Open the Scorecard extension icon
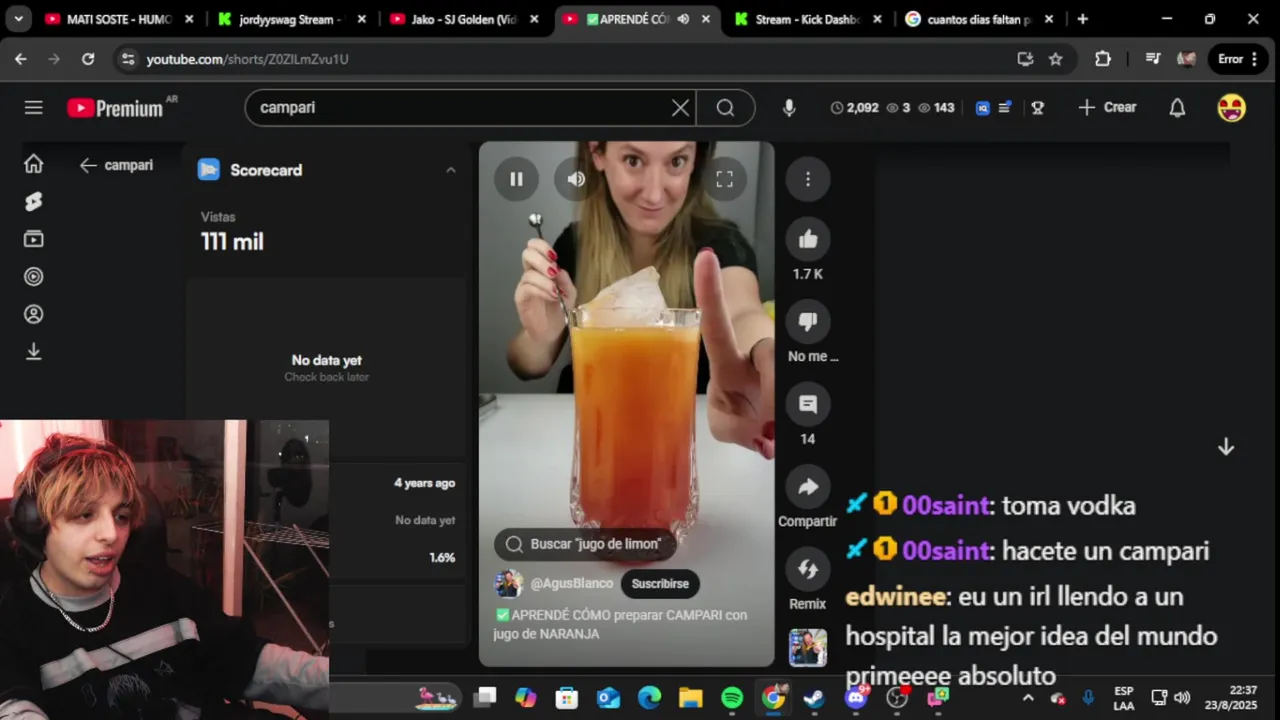The width and height of the screenshot is (1280, 720). pyautogui.click(x=208, y=170)
